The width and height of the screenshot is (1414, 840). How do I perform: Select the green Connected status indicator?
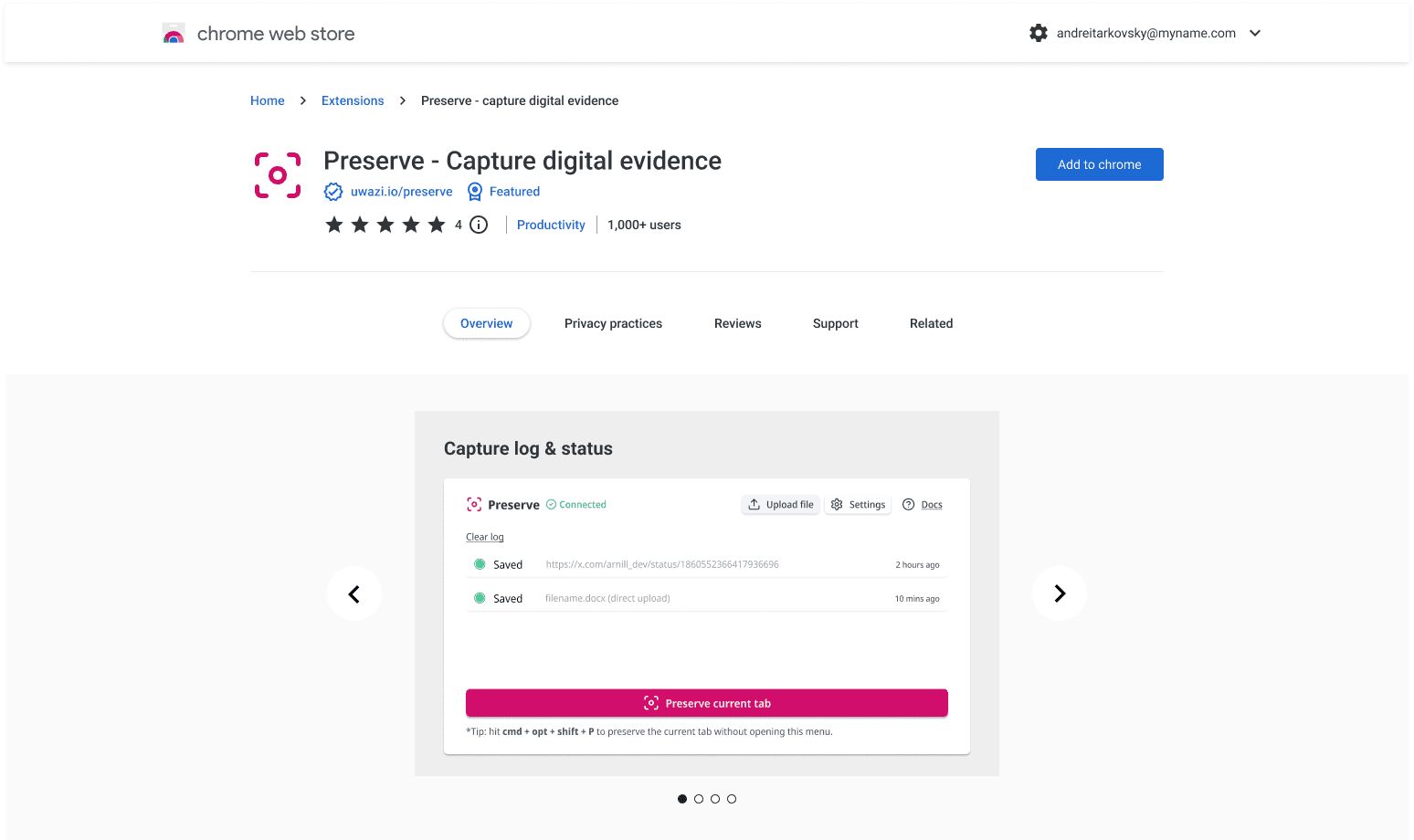click(576, 505)
